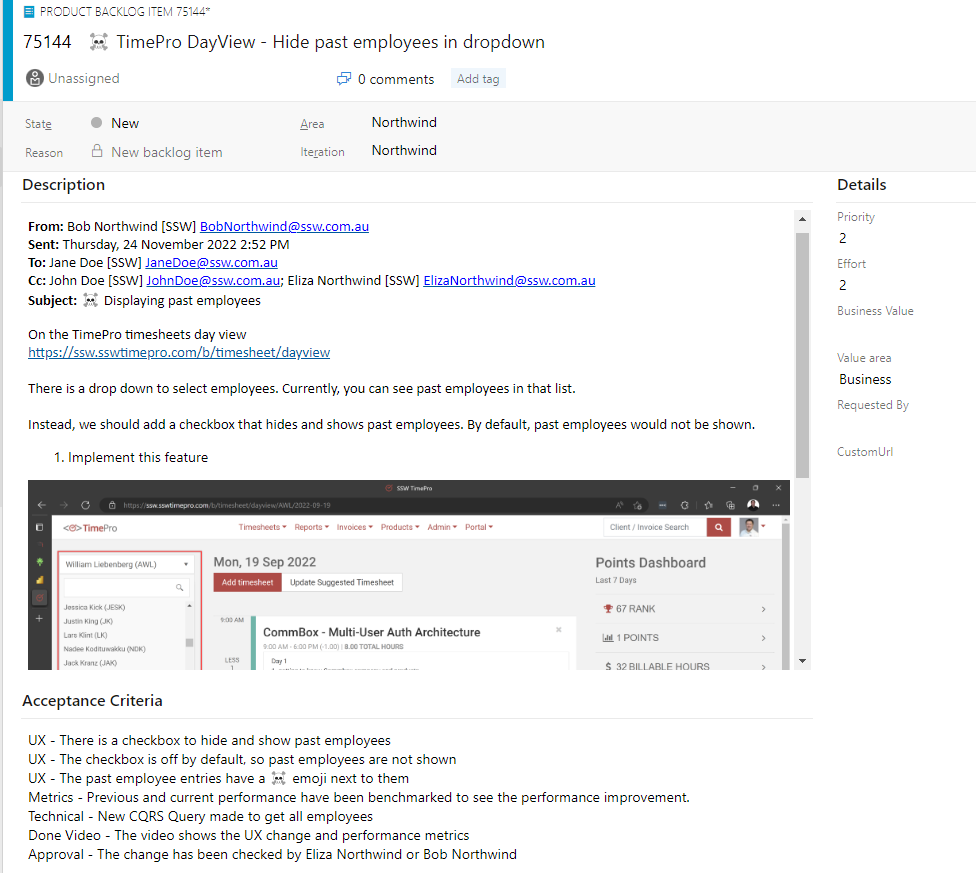The height and width of the screenshot is (873, 976).
Task: Open the timesheet dayview URL link
Action: pyautogui.click(x=179, y=352)
